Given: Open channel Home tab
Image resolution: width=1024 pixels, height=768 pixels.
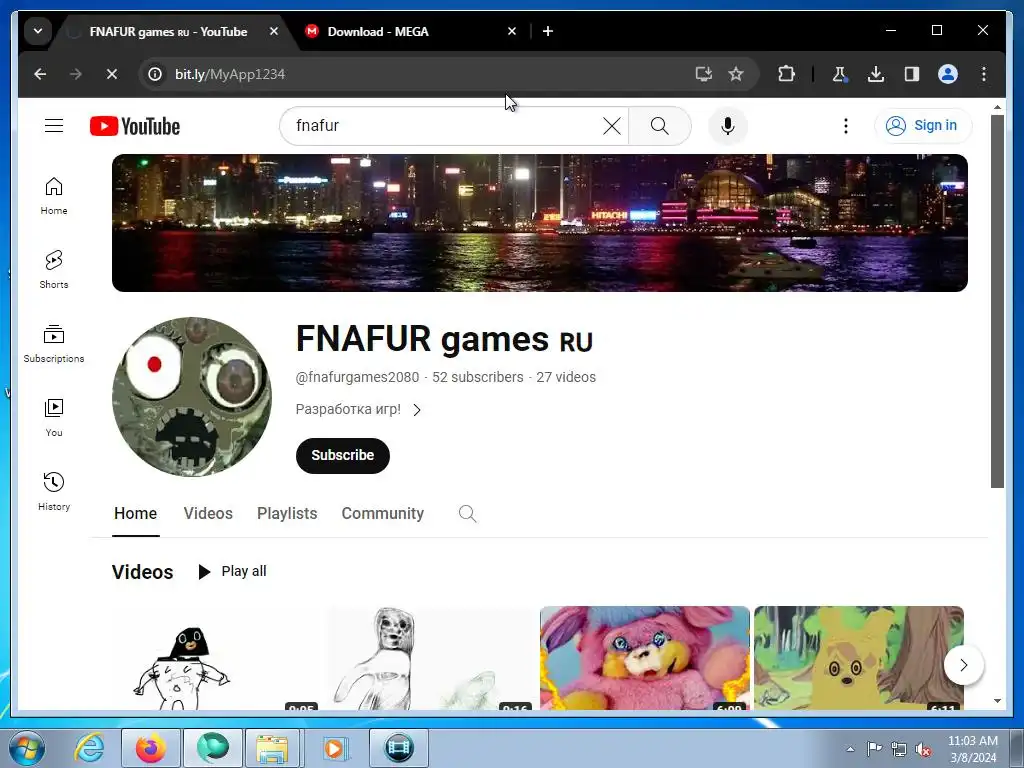Looking at the screenshot, I should (x=135, y=514).
